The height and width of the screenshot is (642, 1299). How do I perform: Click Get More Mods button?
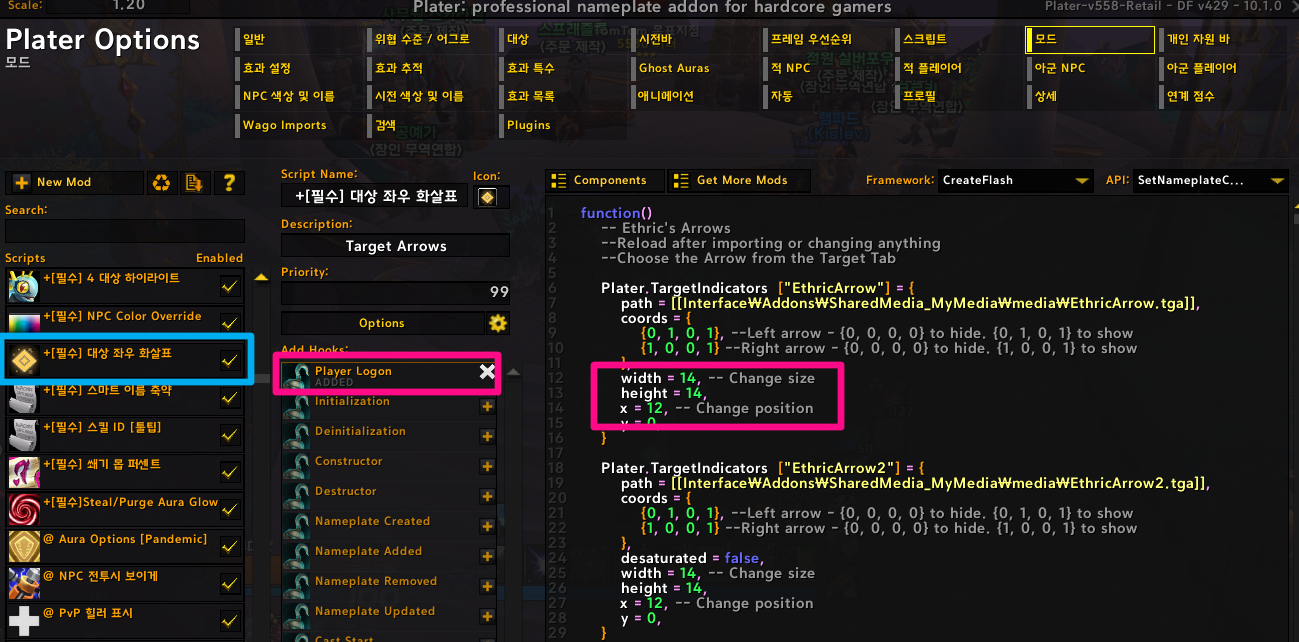(x=738, y=181)
